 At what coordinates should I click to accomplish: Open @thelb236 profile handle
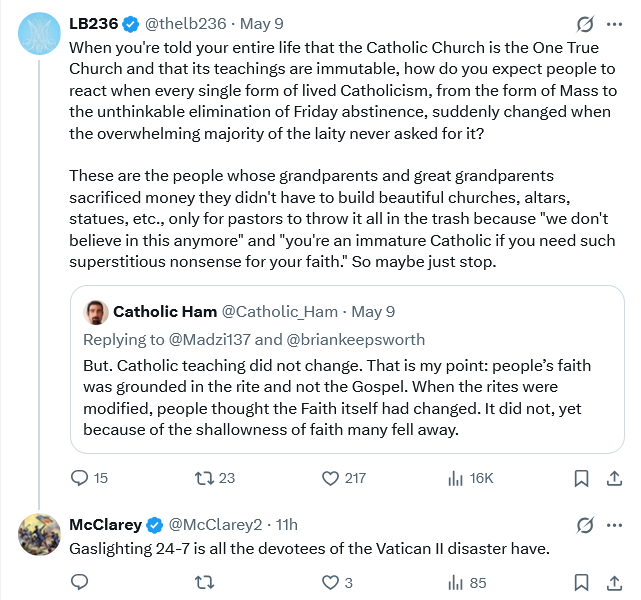(186, 24)
